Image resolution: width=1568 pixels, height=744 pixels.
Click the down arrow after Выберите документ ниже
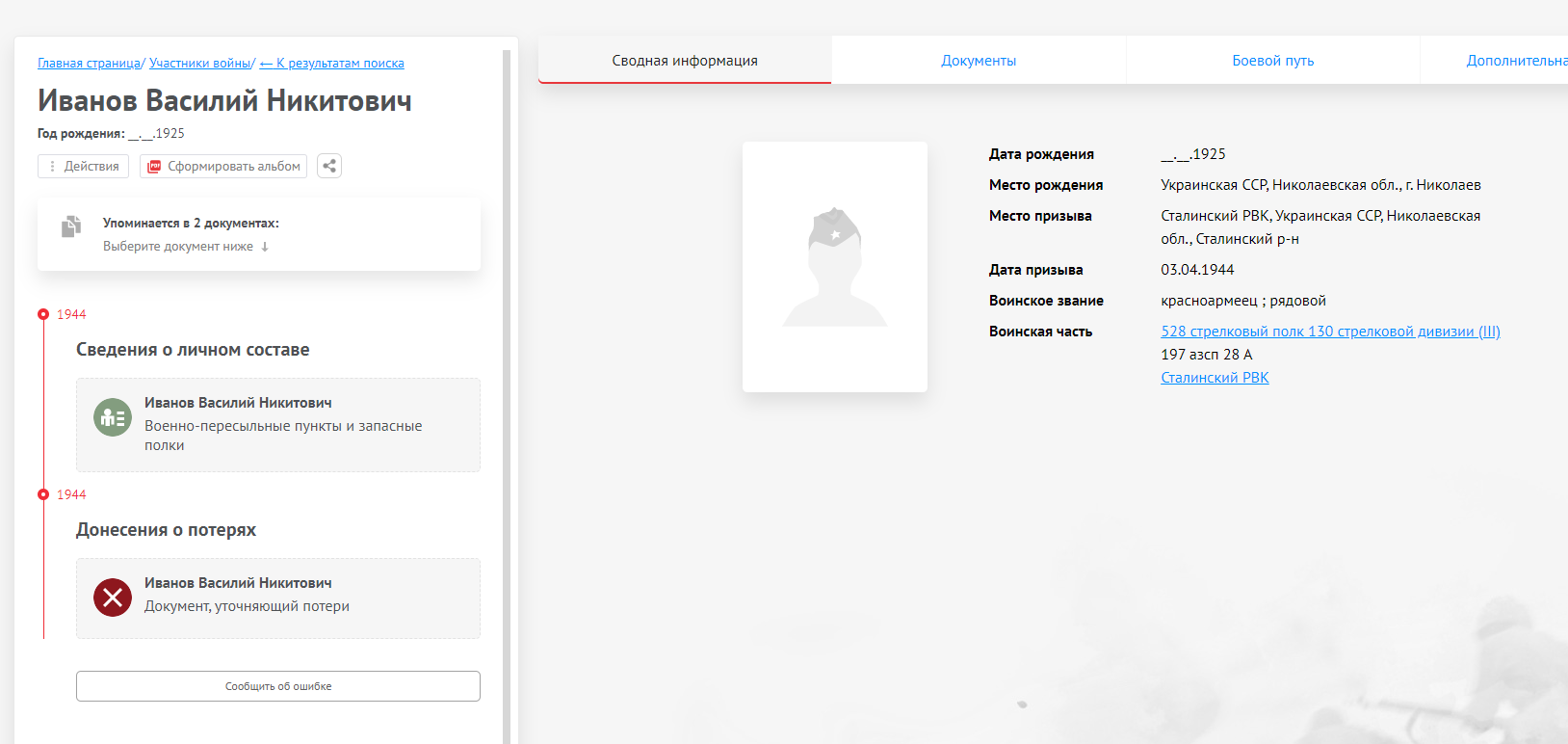click(265, 247)
